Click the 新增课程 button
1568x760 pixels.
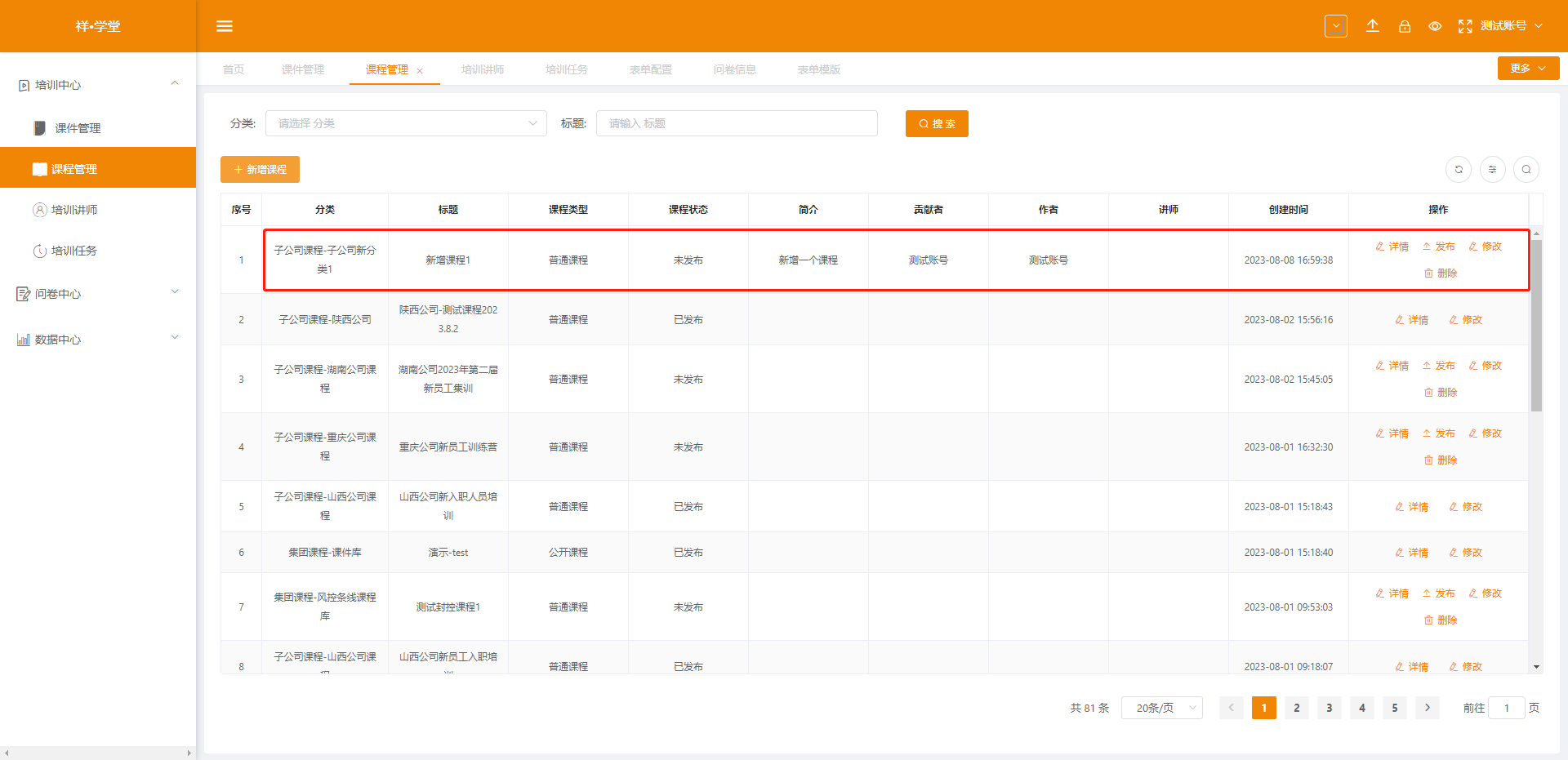[260, 169]
